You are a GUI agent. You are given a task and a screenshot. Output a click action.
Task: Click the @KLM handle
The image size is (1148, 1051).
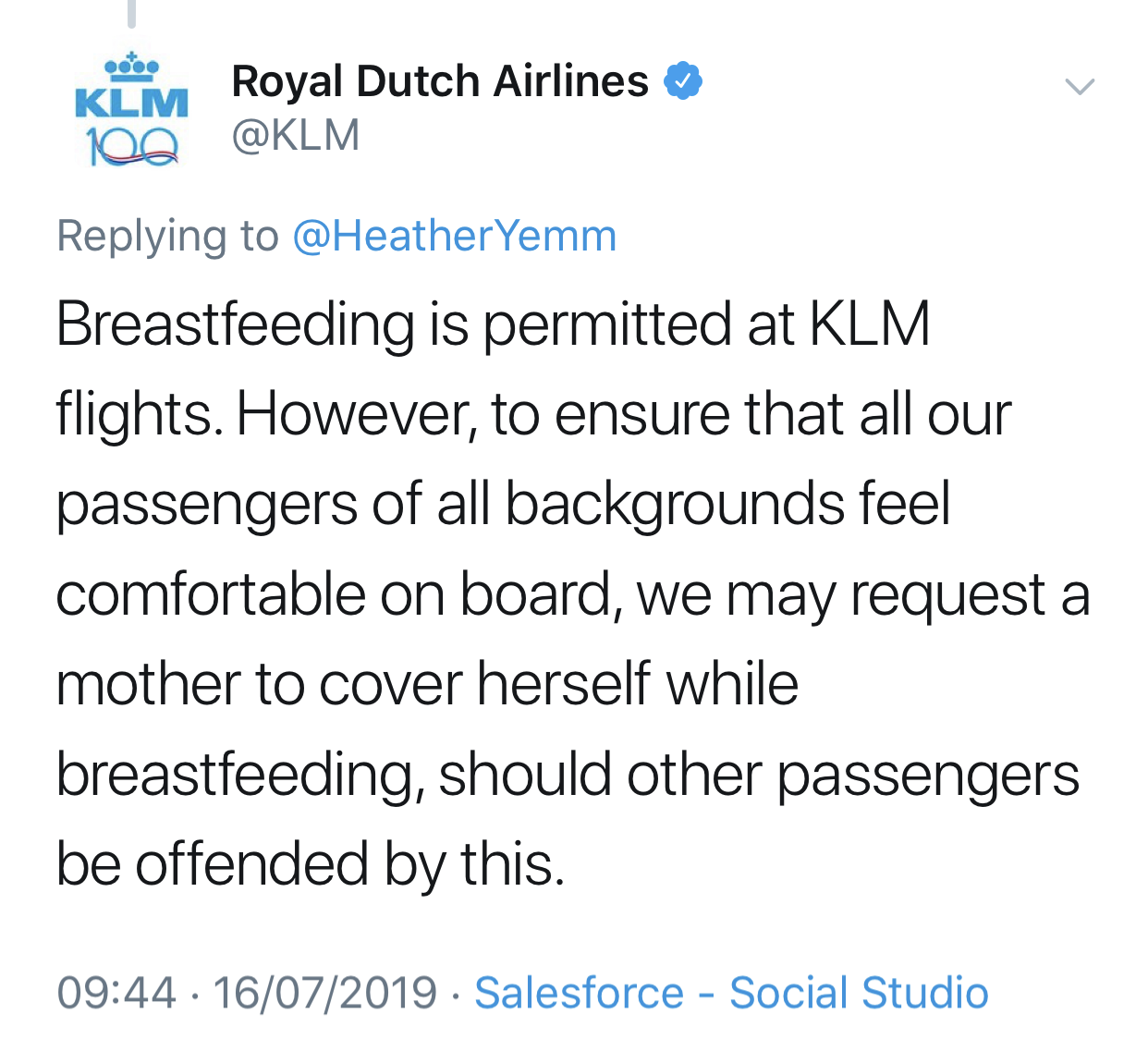tap(296, 135)
